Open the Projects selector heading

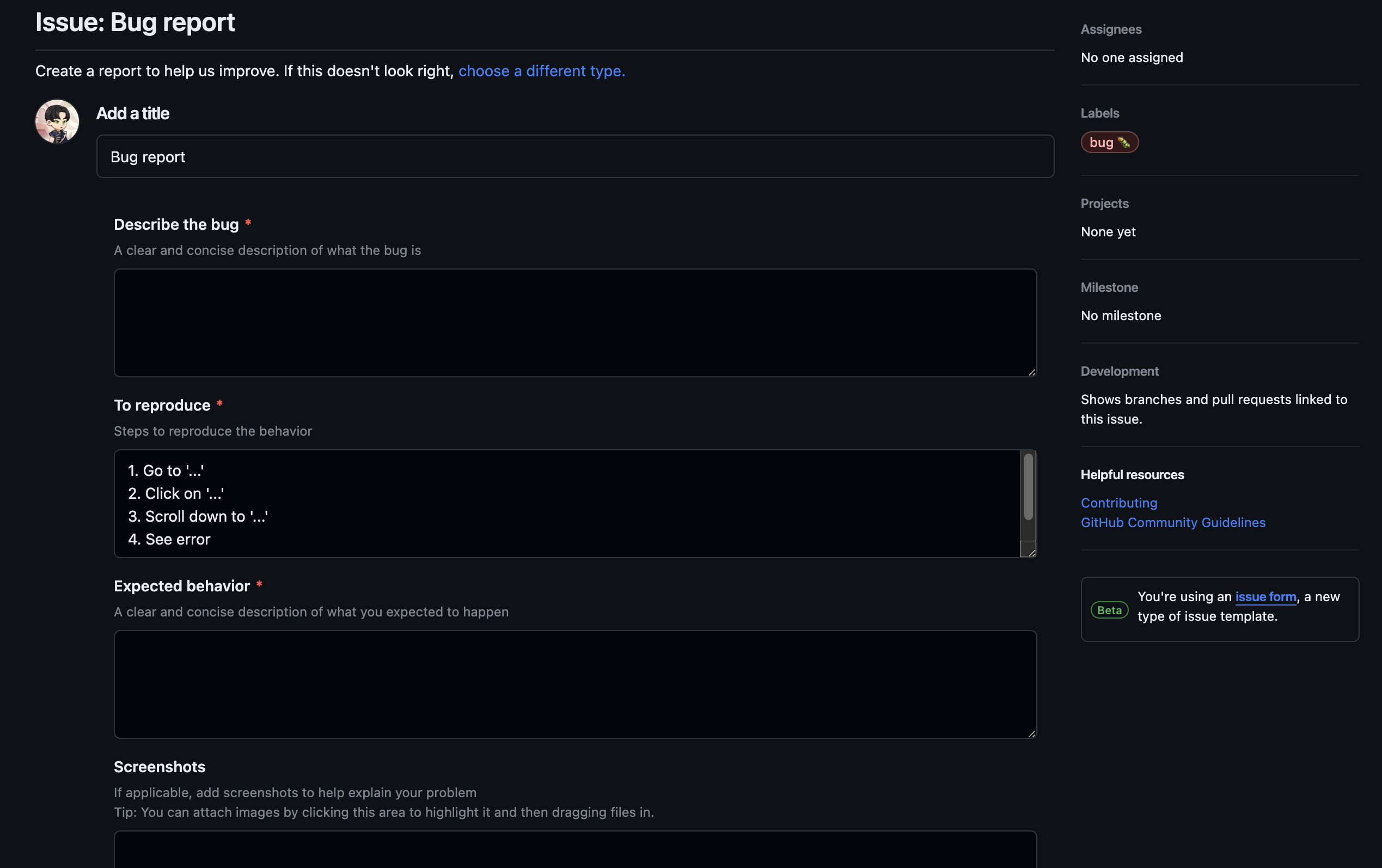pos(1104,203)
